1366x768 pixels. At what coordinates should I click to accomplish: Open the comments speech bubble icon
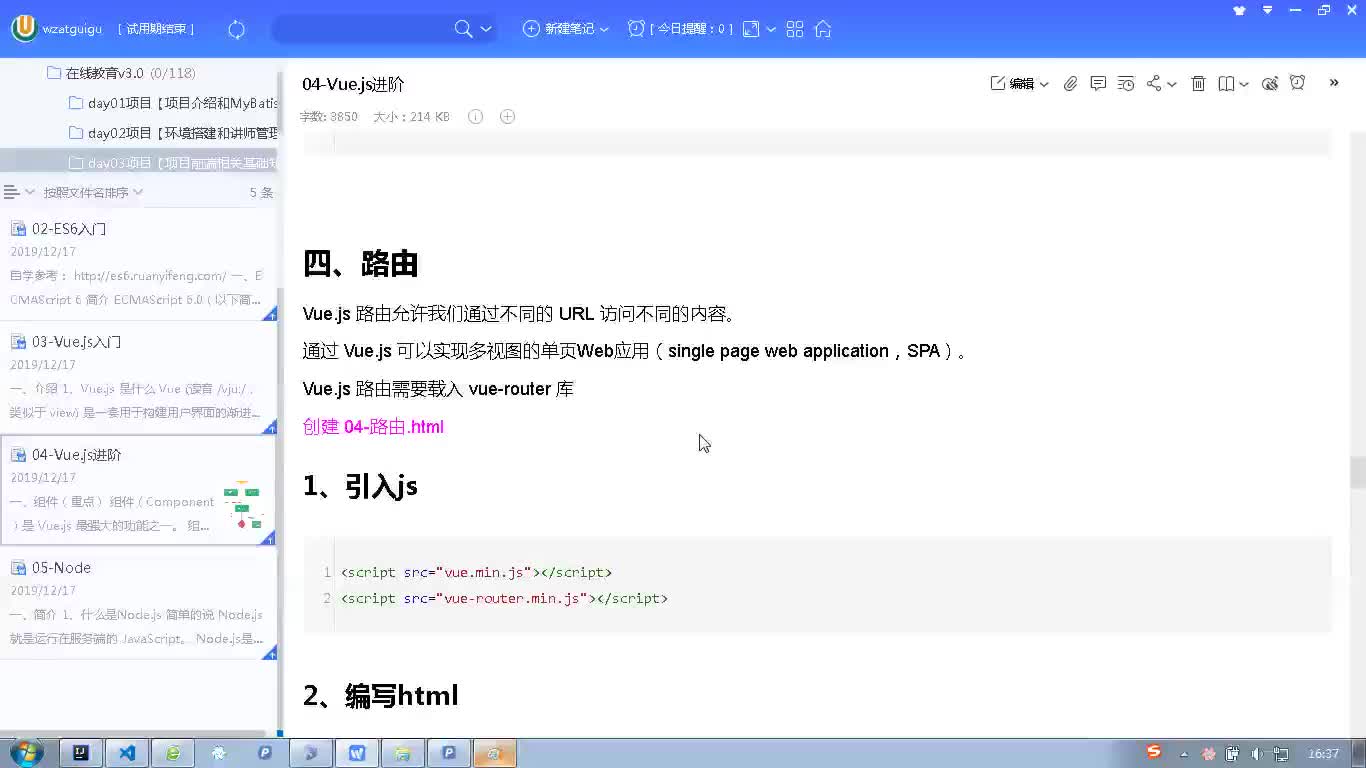1098,84
